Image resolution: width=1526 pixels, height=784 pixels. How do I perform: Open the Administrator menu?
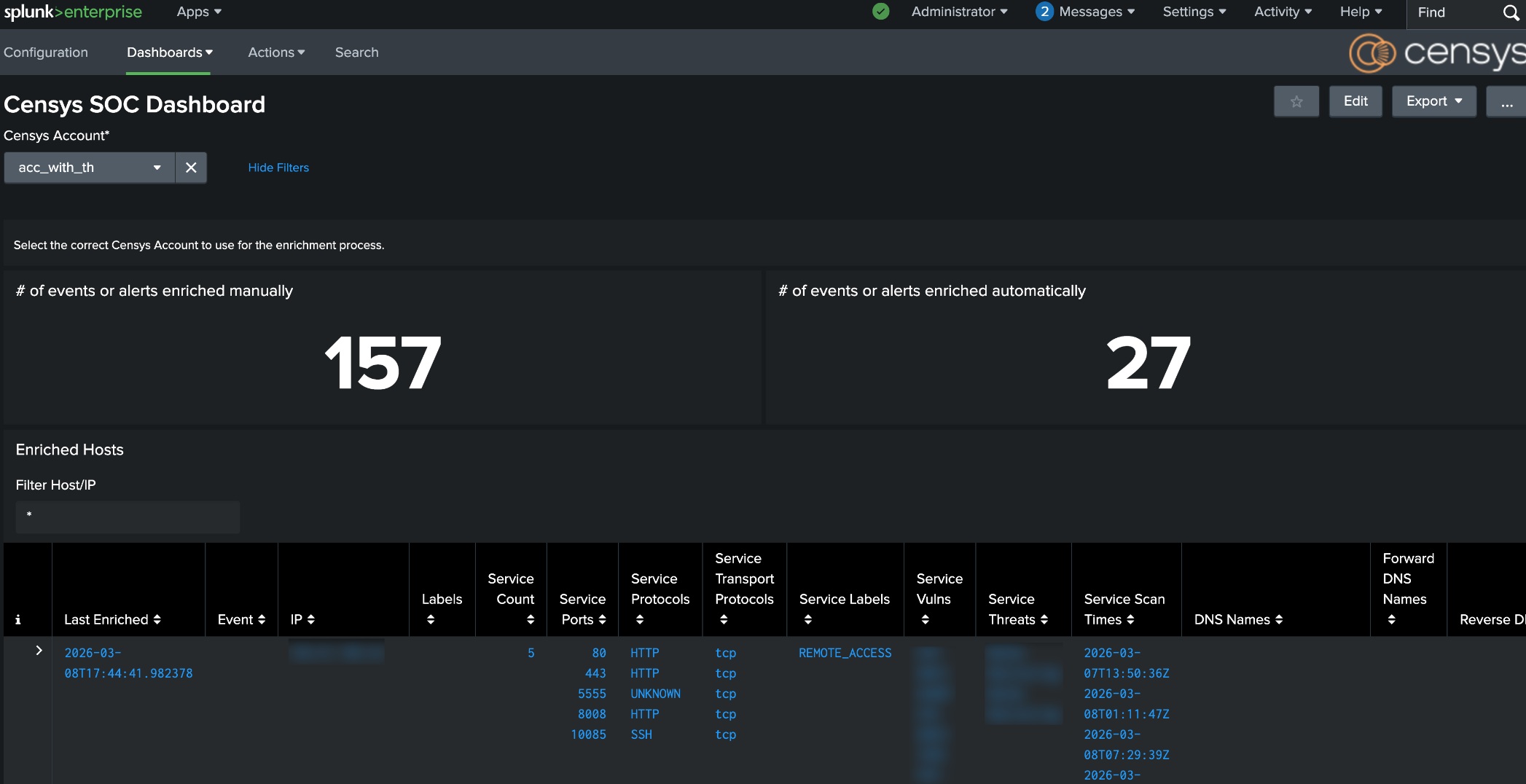point(959,12)
